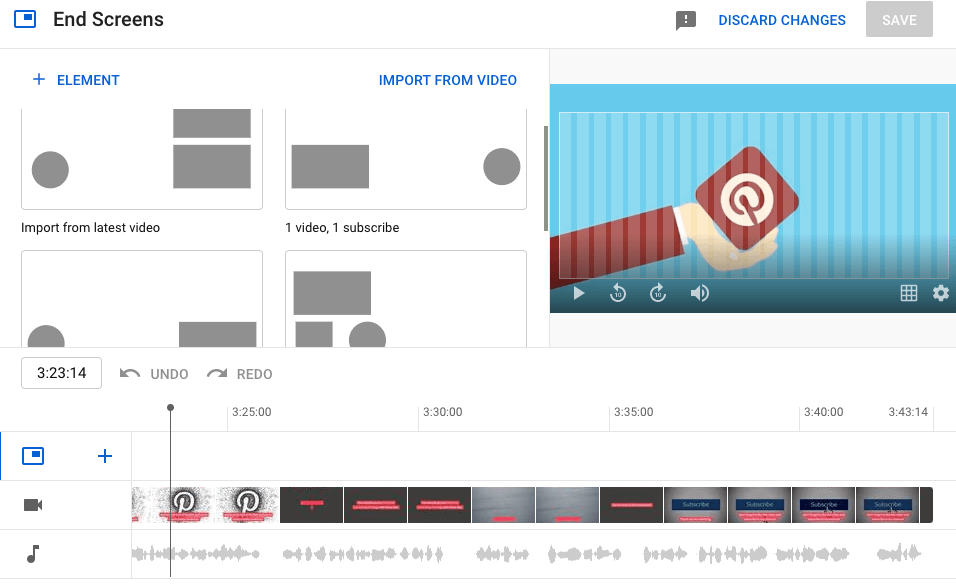Click the Pinterest logo in the preview

coord(747,199)
